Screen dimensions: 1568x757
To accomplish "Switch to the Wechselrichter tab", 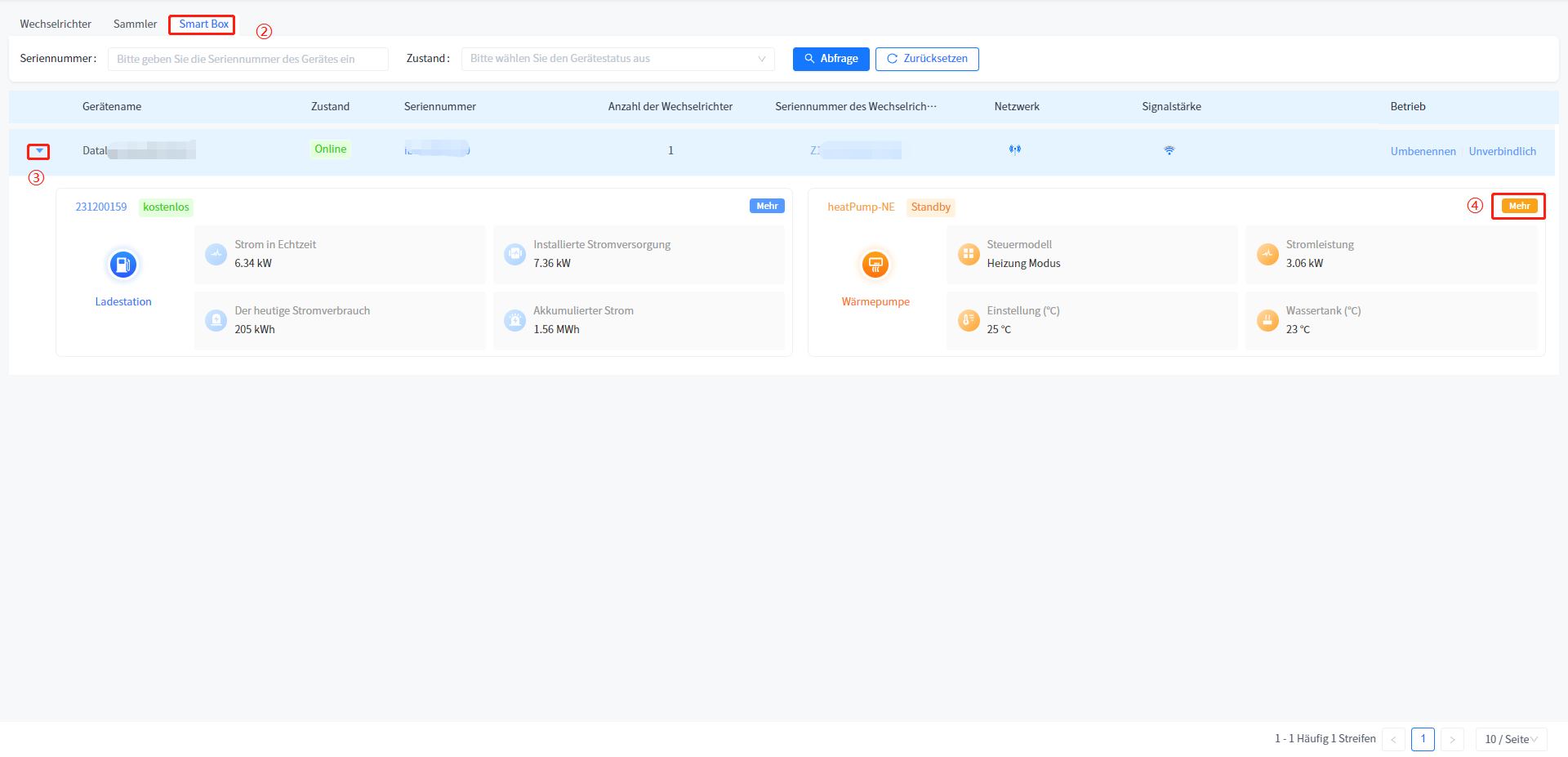I will pyautogui.click(x=56, y=24).
